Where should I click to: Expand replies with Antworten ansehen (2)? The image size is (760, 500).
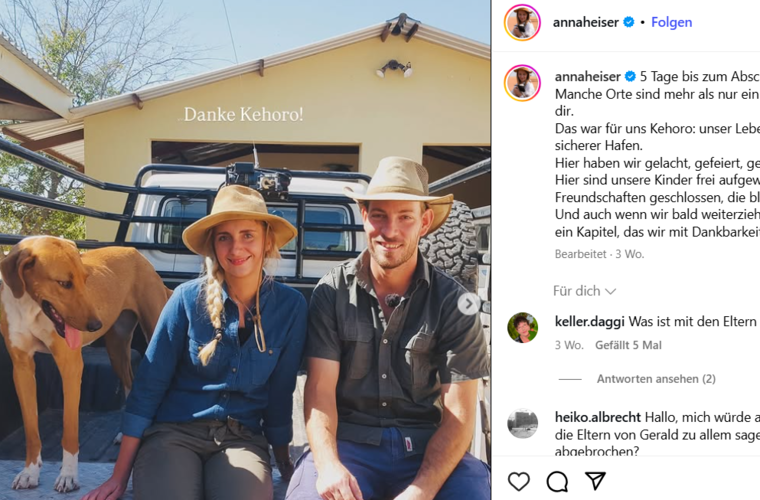pos(656,379)
